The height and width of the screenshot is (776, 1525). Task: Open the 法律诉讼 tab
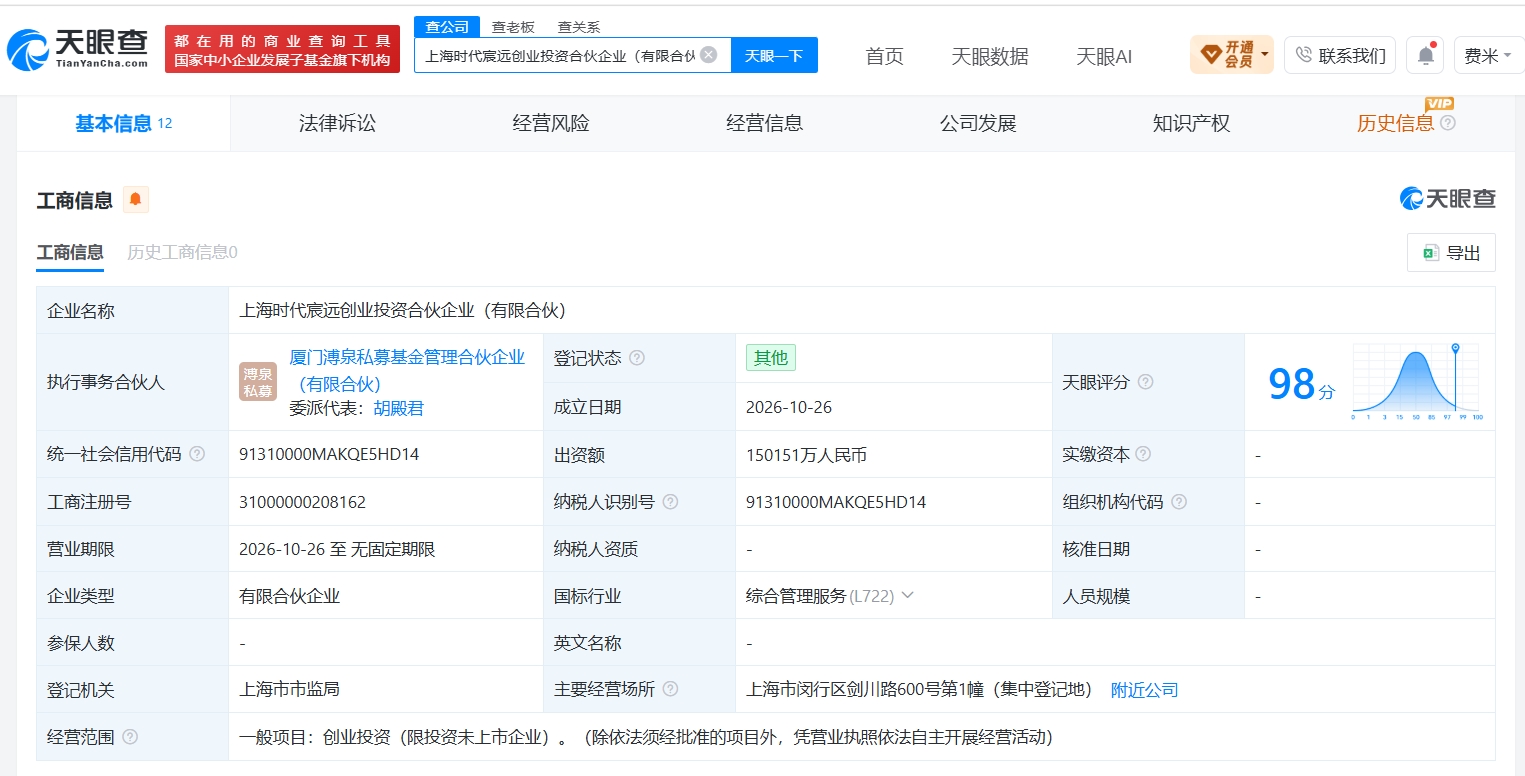click(x=338, y=123)
